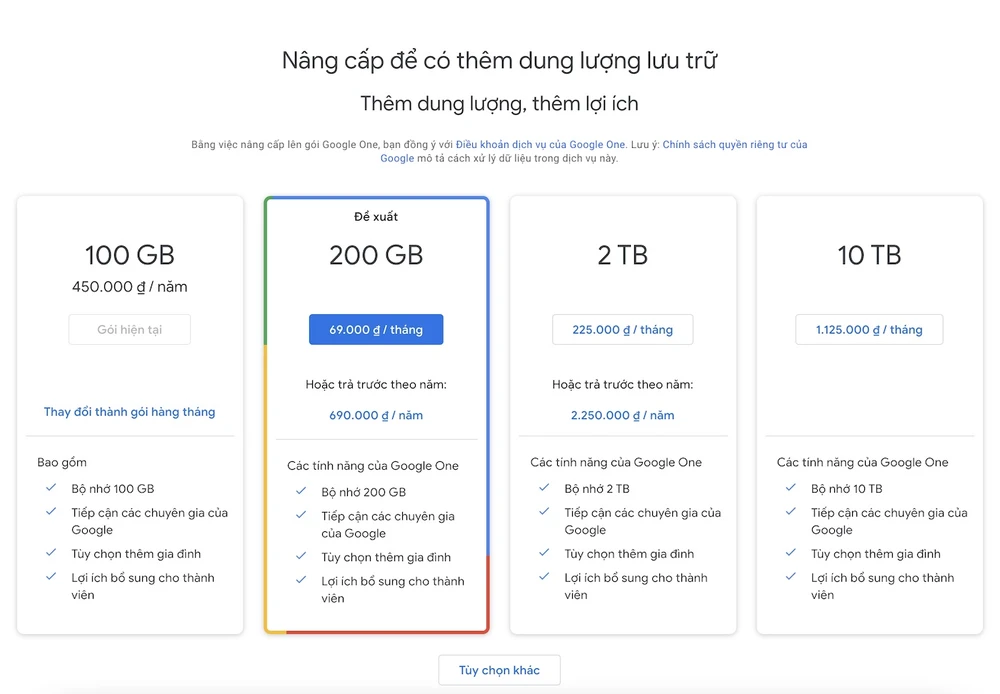1000x694 pixels.
Task: Click the checkmark beside Bộ nhớ 2 TB
Action: pyautogui.click(x=544, y=488)
